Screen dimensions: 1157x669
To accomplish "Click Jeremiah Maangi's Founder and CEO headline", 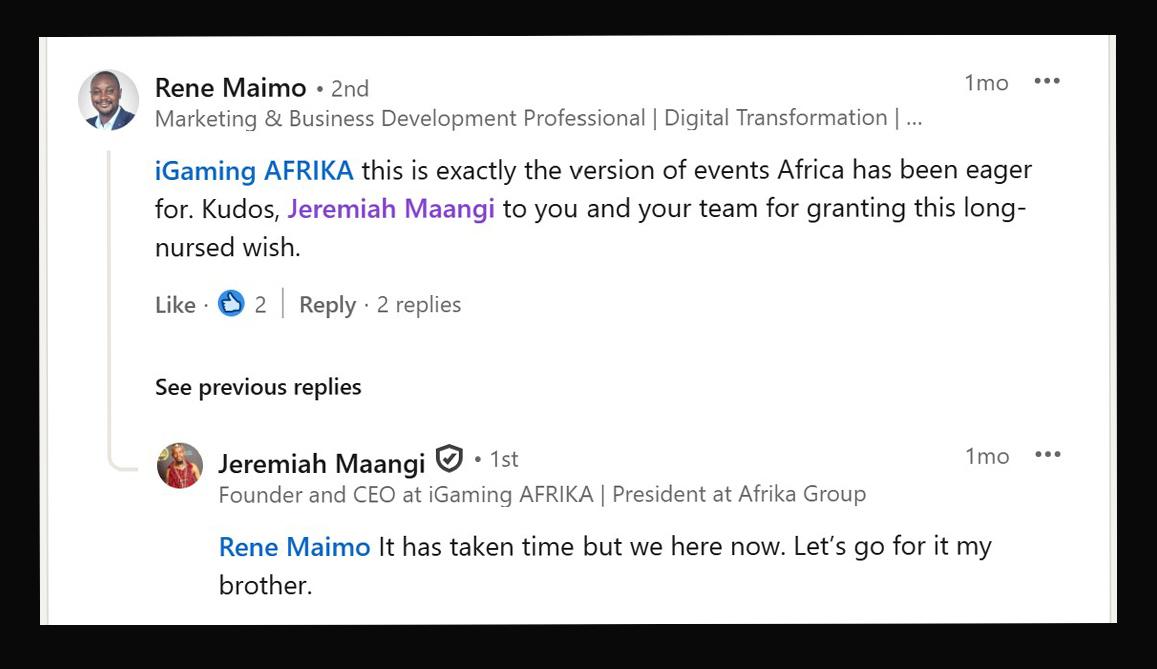I will pos(542,494).
